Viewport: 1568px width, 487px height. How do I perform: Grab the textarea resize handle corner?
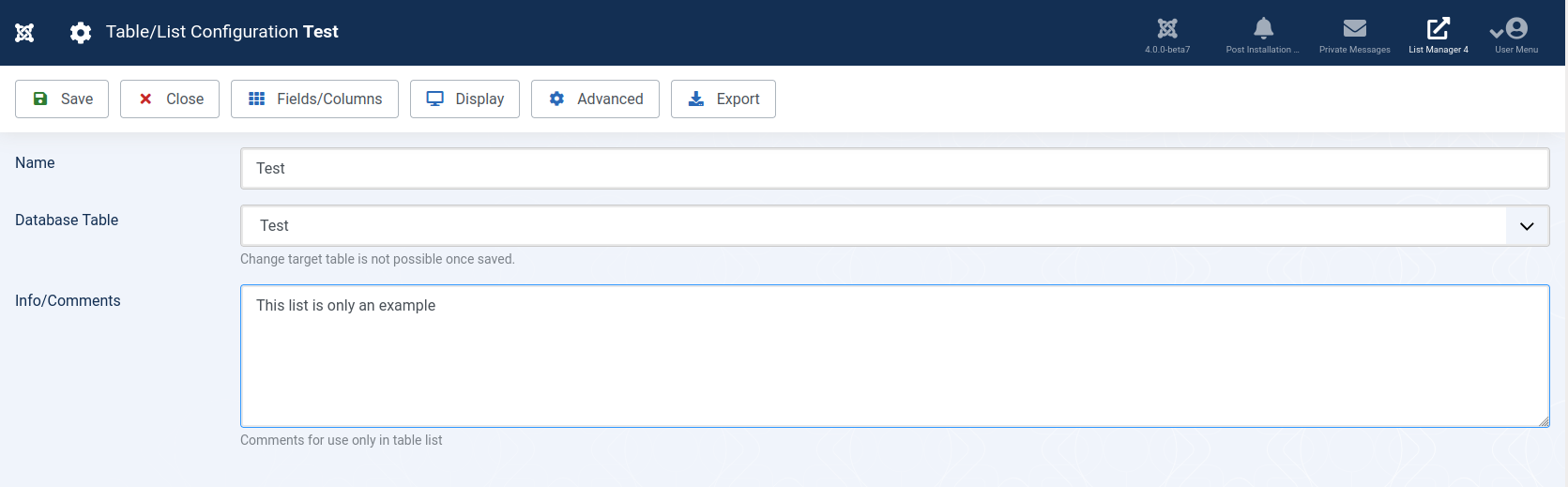(1544, 422)
